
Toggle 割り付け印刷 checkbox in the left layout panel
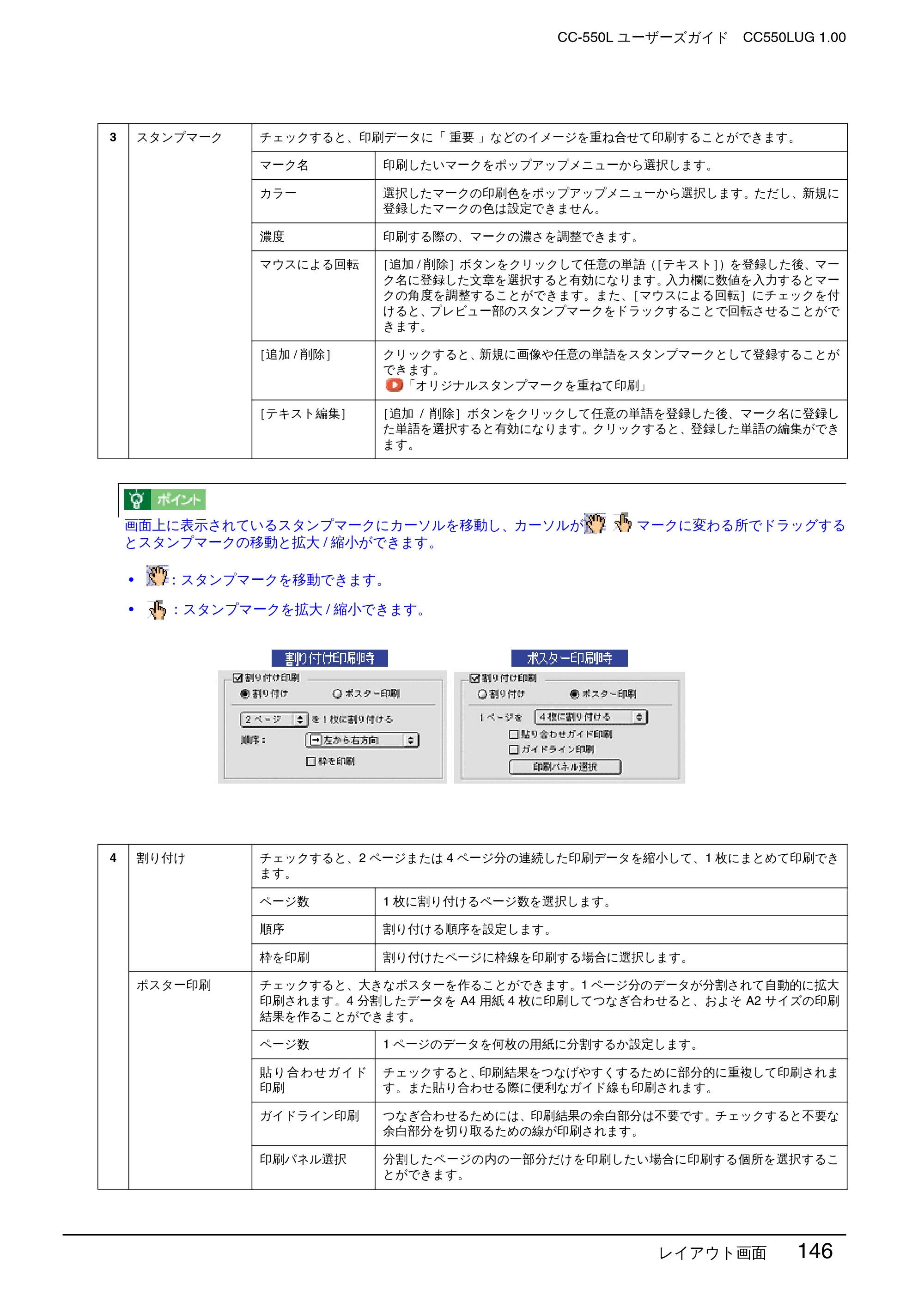click(238, 677)
